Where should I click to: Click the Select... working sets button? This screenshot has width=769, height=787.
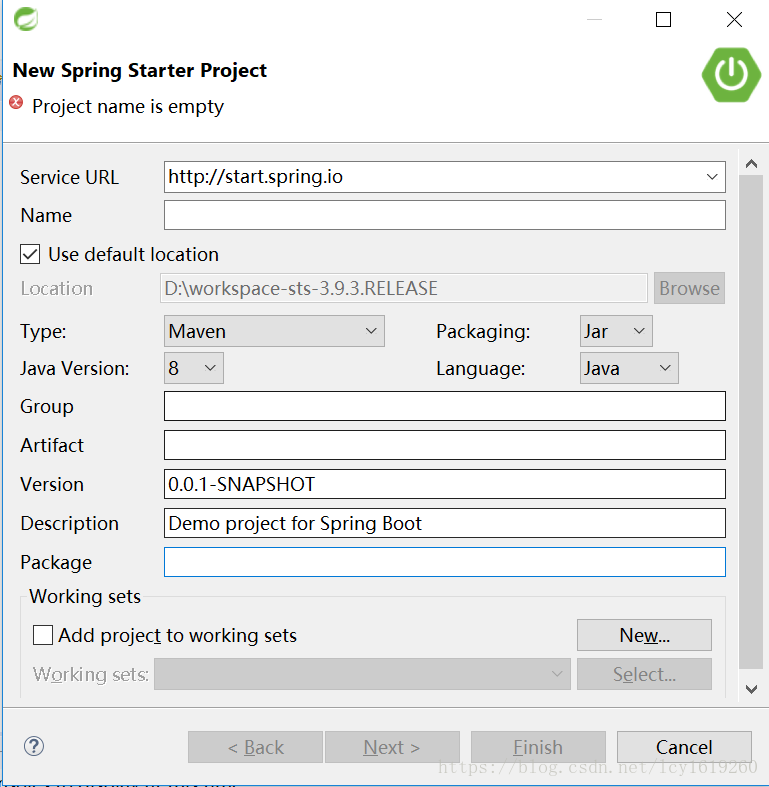click(x=644, y=674)
